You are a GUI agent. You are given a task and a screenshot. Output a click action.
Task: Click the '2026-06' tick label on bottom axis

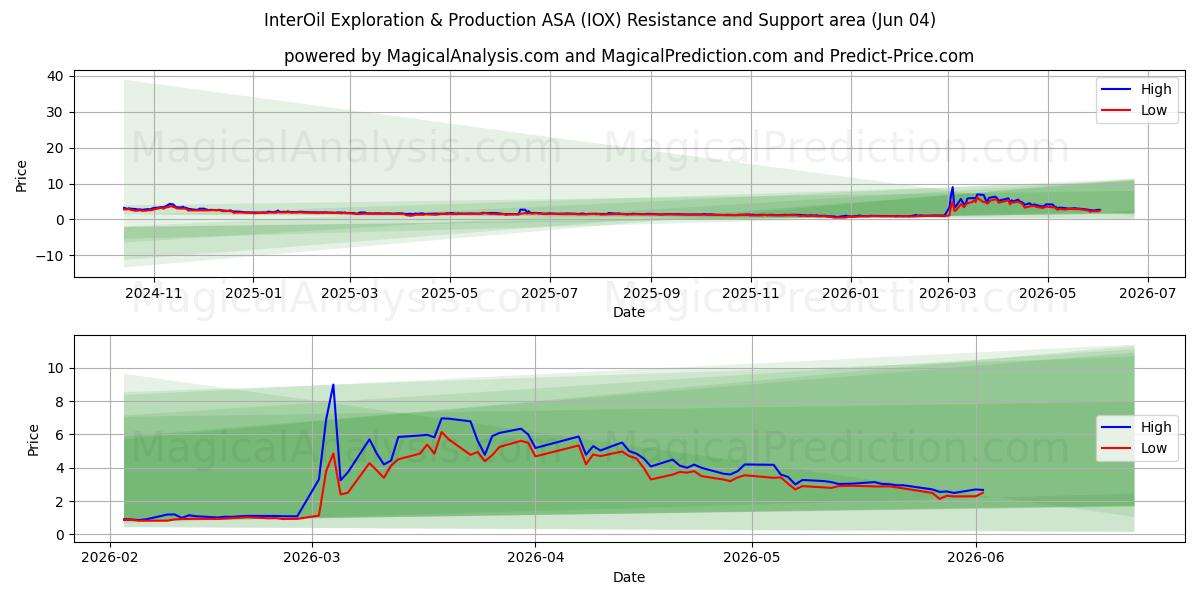point(976,558)
